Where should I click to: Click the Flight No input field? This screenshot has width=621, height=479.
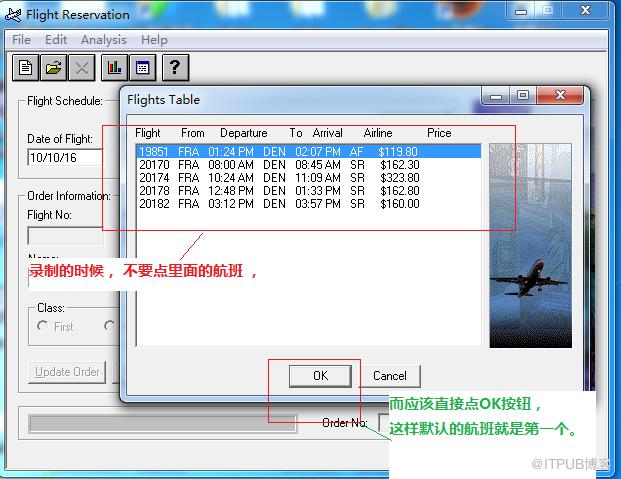click(x=66, y=236)
